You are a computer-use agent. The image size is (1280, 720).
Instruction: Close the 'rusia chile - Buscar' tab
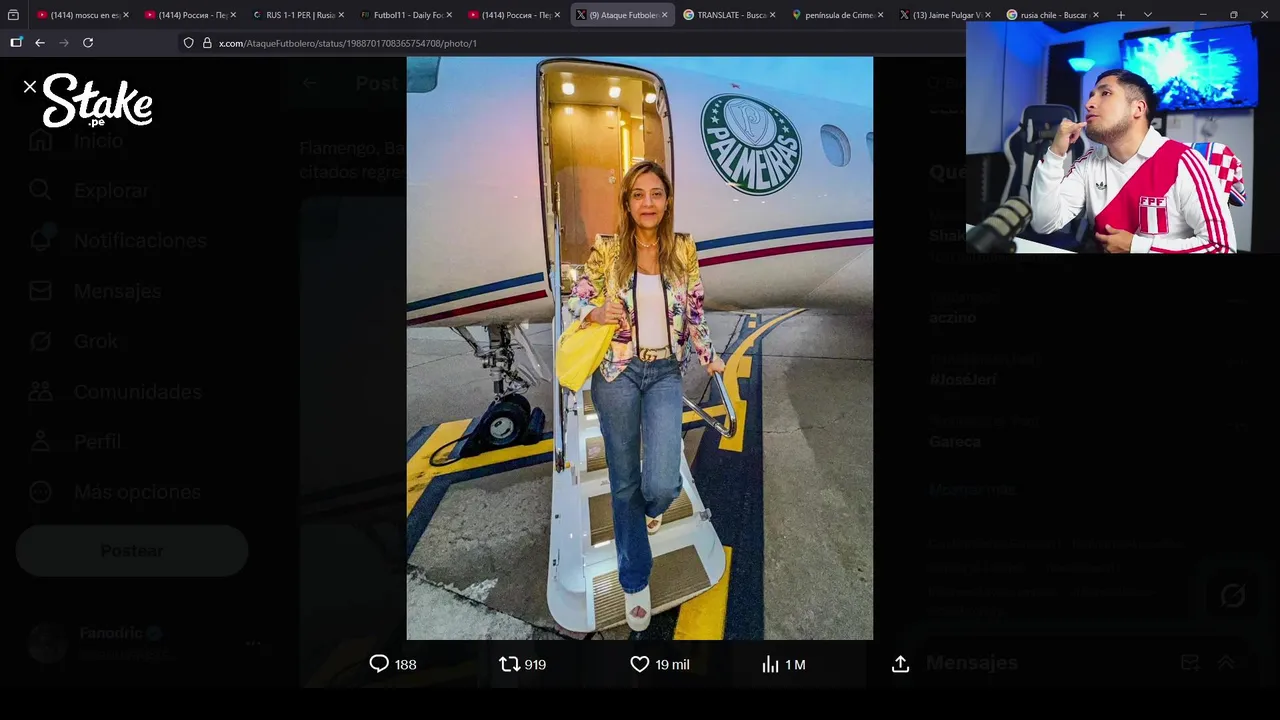[x=1096, y=15]
